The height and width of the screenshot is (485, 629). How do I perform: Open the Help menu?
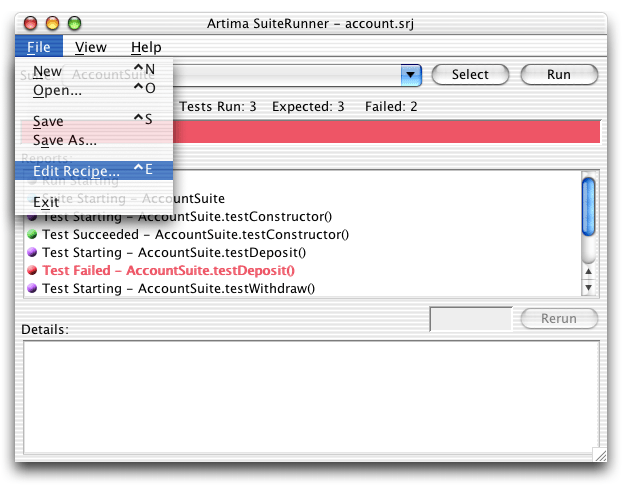146,47
